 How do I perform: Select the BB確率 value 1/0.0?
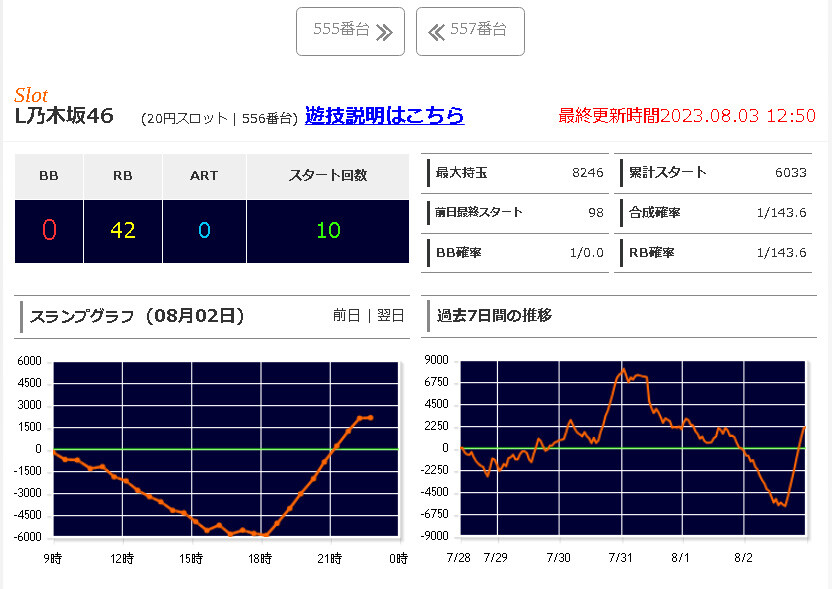[x=586, y=253]
